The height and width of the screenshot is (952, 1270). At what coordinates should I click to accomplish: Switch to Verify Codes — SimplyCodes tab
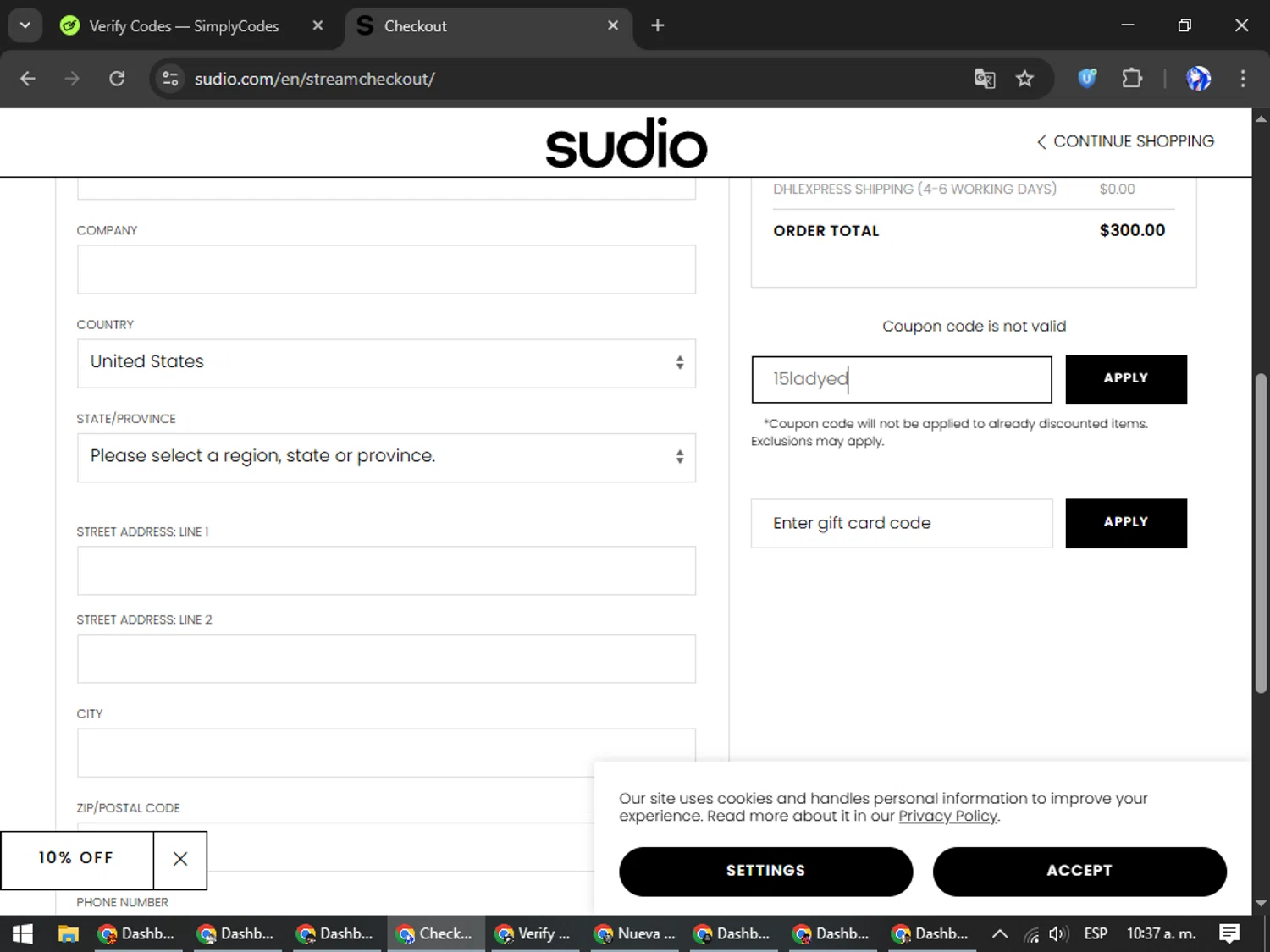click(183, 26)
